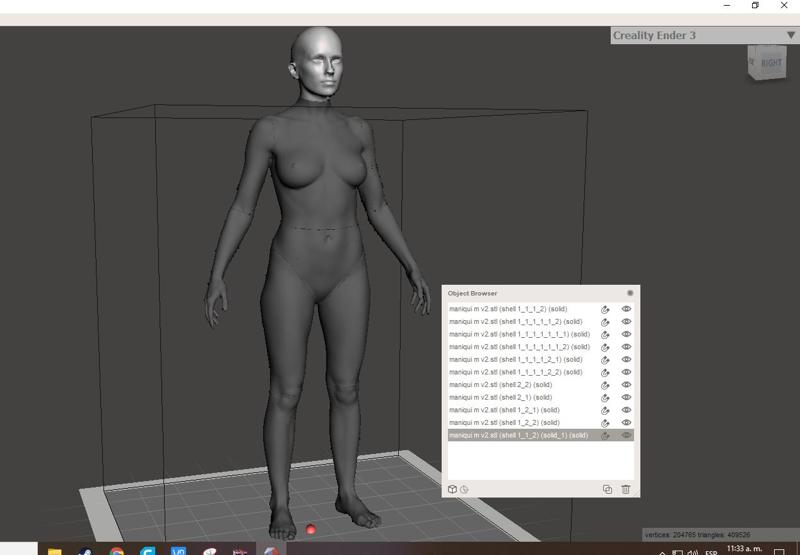Select row 'shell 1_1_1_1_1_1_2' in Object Browser
This screenshot has width=800, height=555.
coord(541,347)
